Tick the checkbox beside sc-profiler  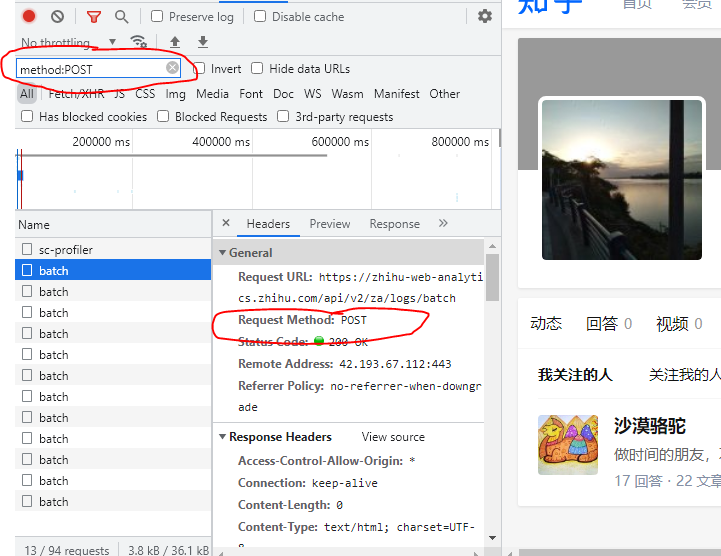(x=27, y=249)
